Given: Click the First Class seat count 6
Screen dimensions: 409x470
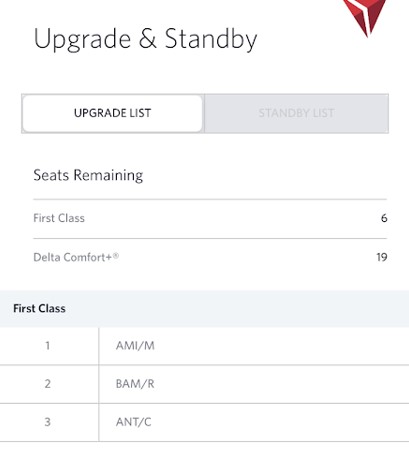Looking at the screenshot, I should coord(384,218).
